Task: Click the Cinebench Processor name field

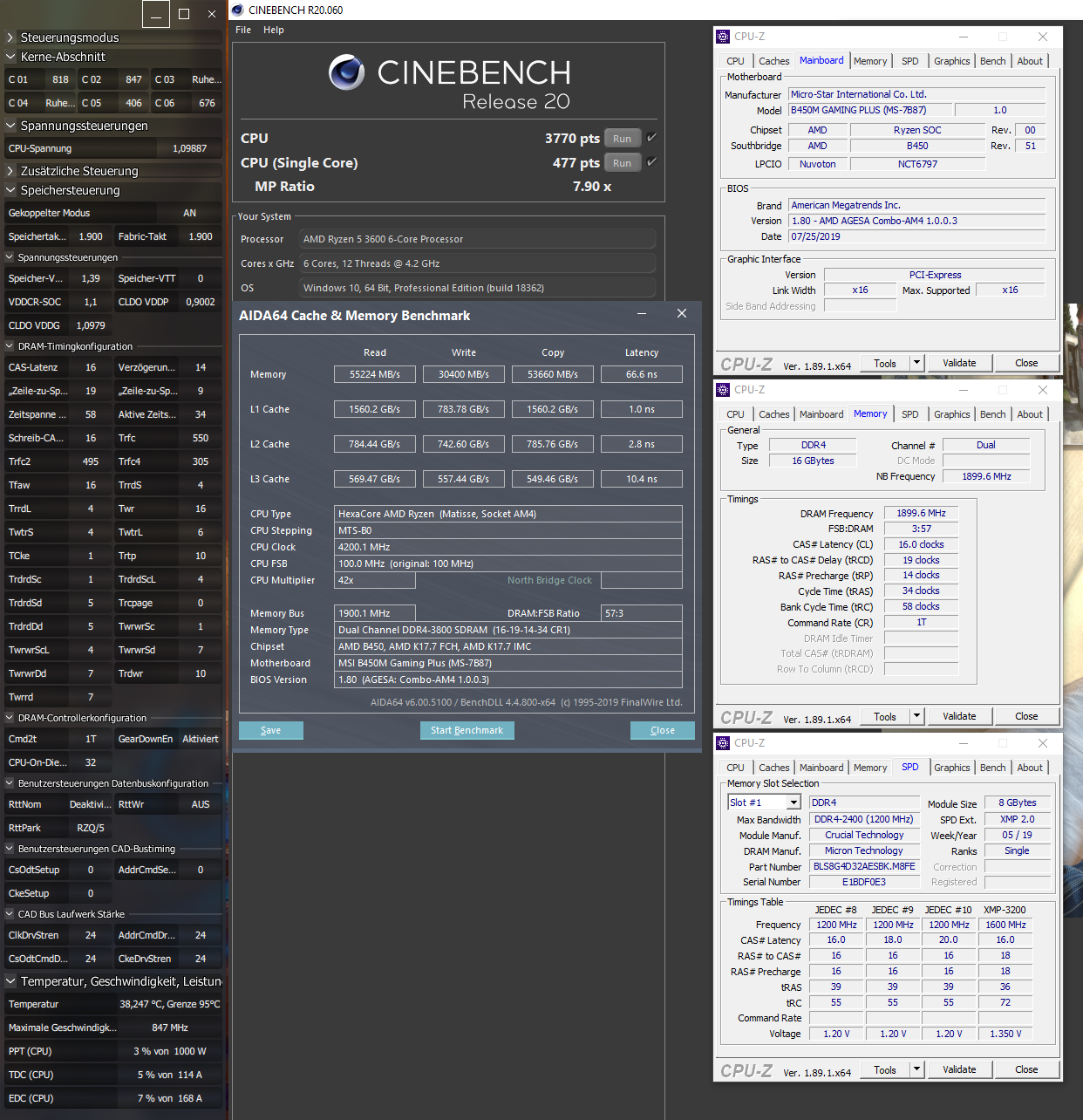Action: coord(477,239)
